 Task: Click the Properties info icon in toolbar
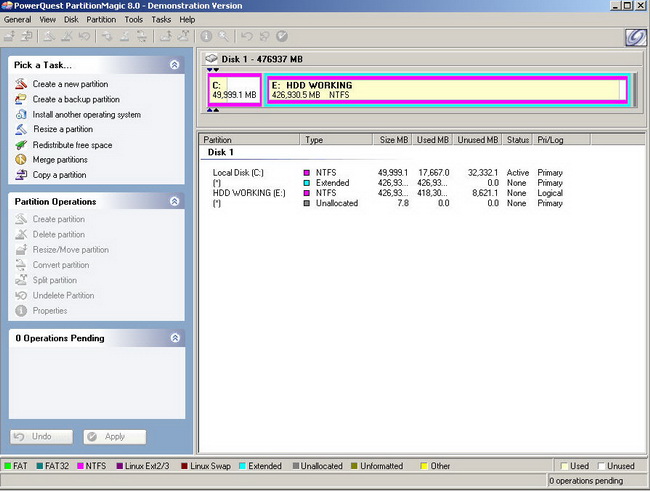coord(206,36)
